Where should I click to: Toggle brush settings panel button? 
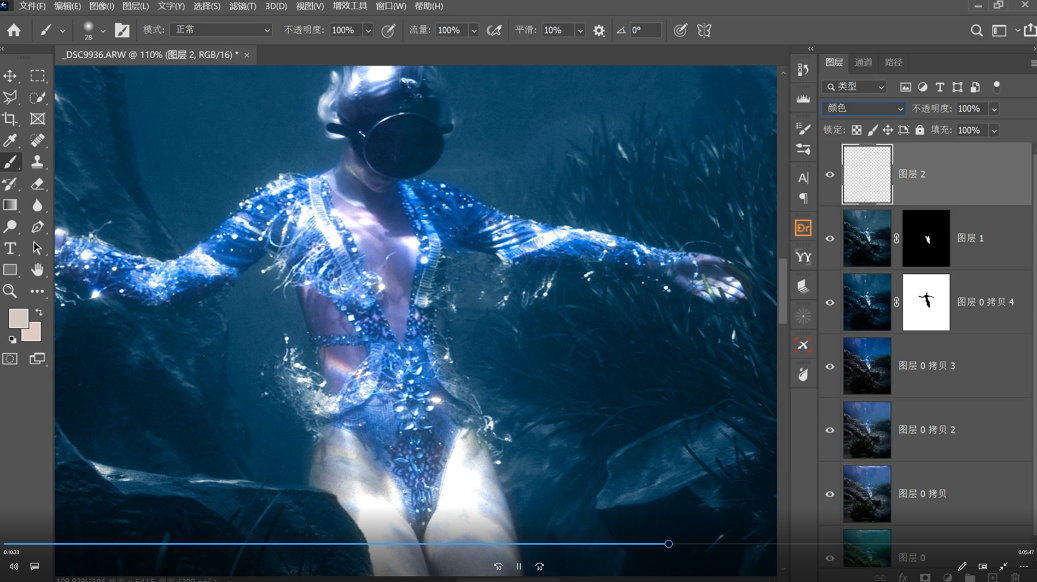(122, 30)
